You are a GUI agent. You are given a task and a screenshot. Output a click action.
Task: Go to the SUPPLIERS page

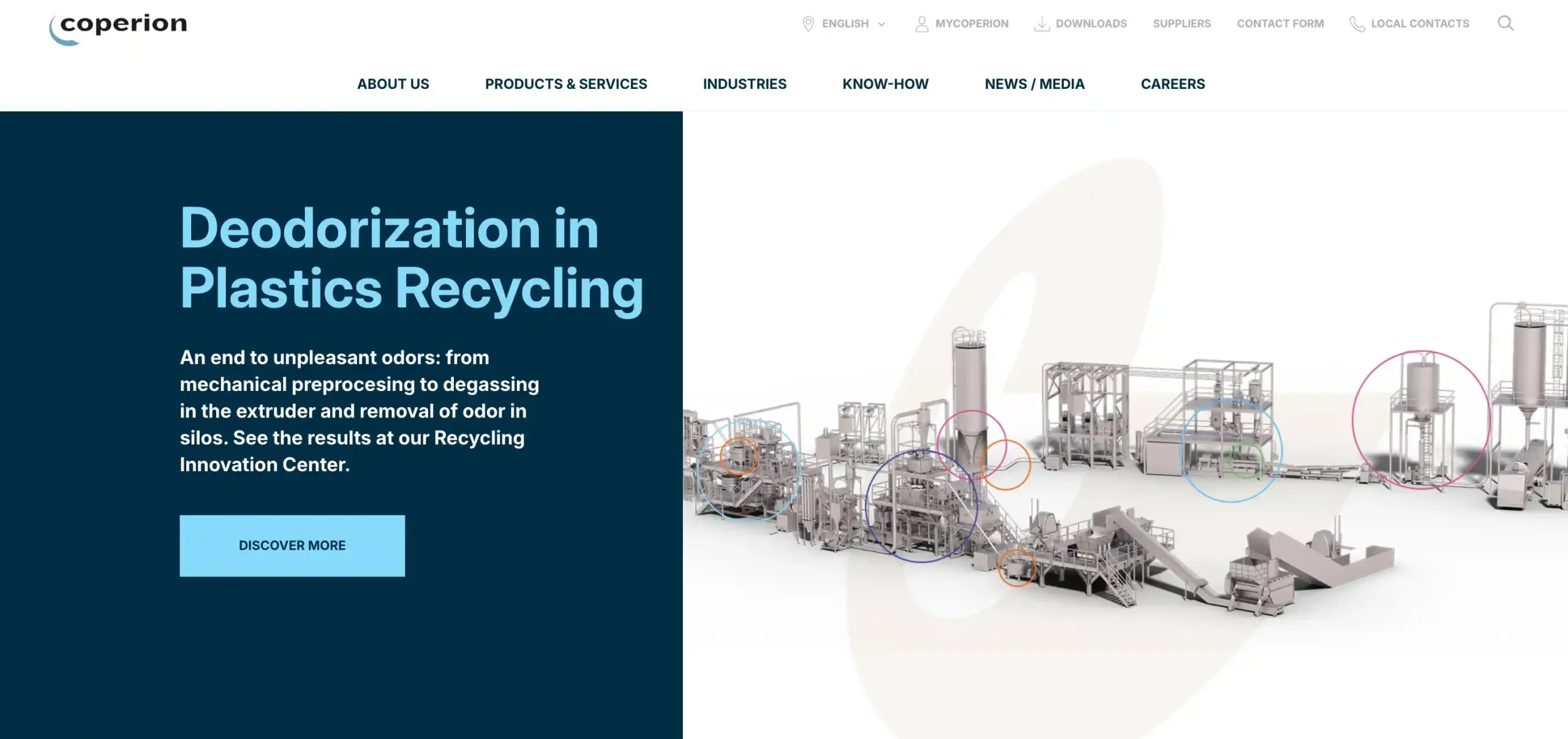[x=1182, y=24]
